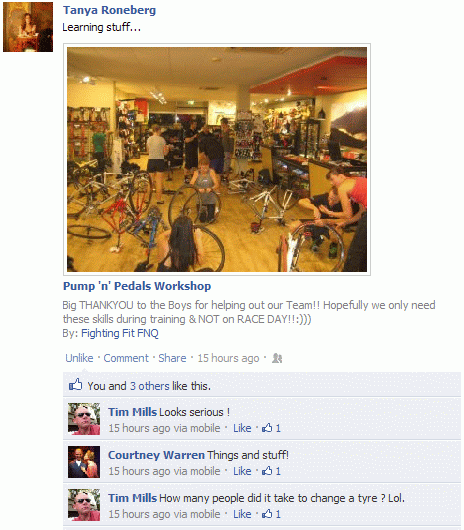
Task: Like the 'change a tyre' comment
Action: click(242, 514)
